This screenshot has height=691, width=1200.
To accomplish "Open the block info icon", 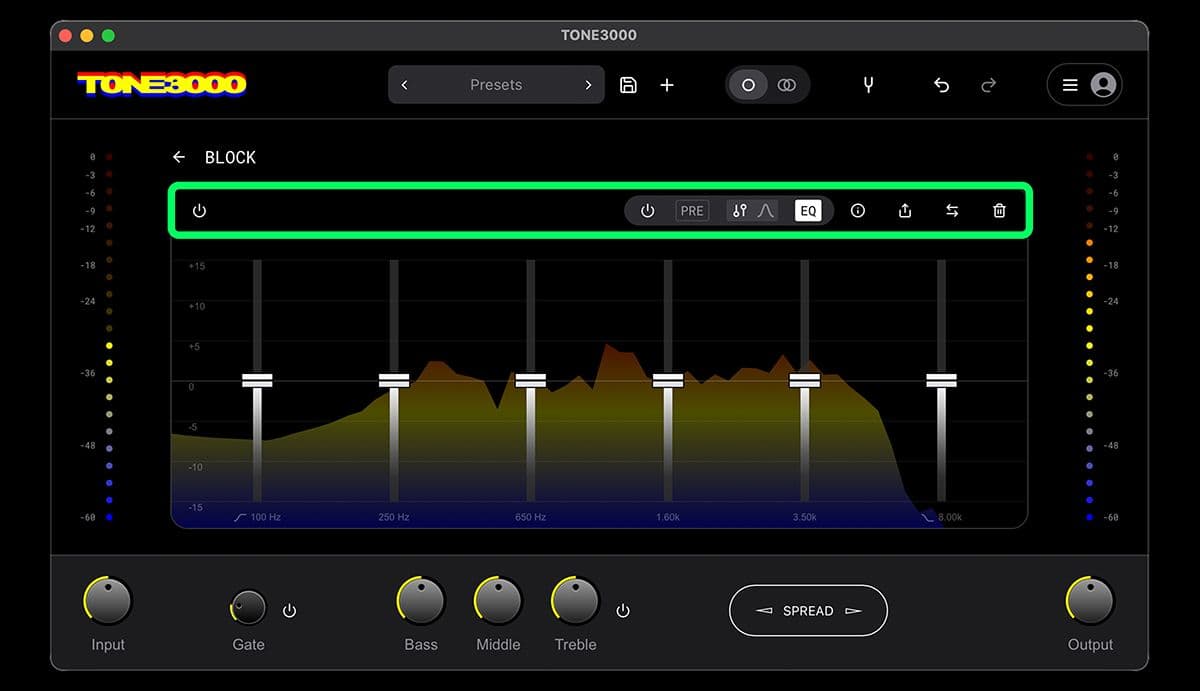I will (858, 211).
